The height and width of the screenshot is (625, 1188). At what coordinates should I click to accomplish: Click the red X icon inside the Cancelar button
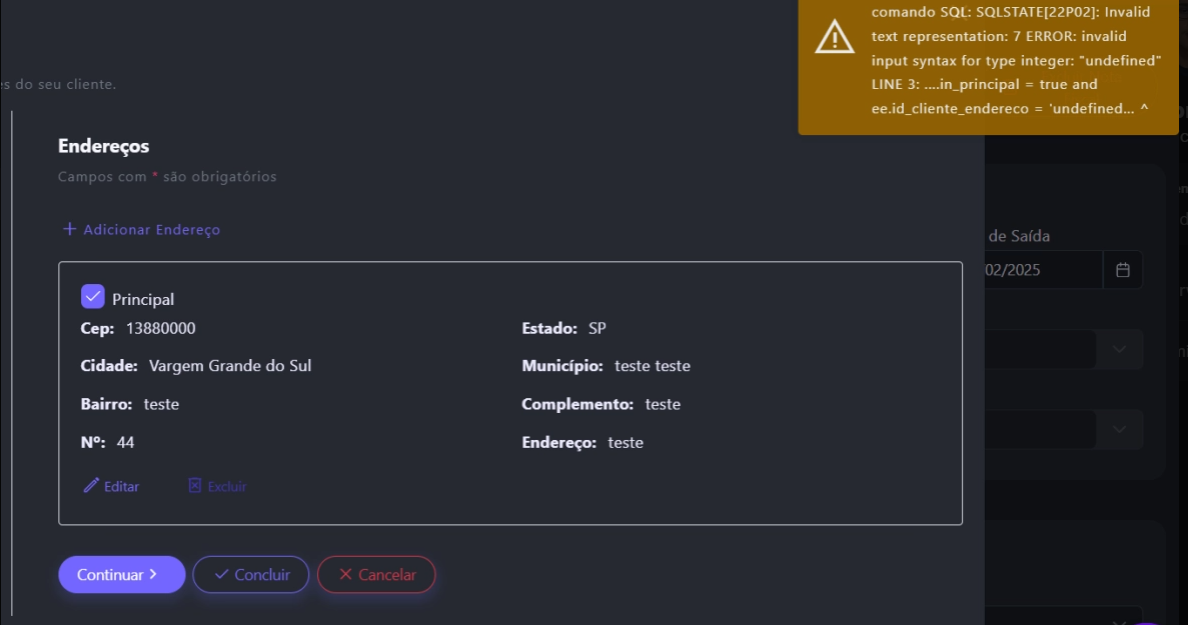click(x=346, y=575)
